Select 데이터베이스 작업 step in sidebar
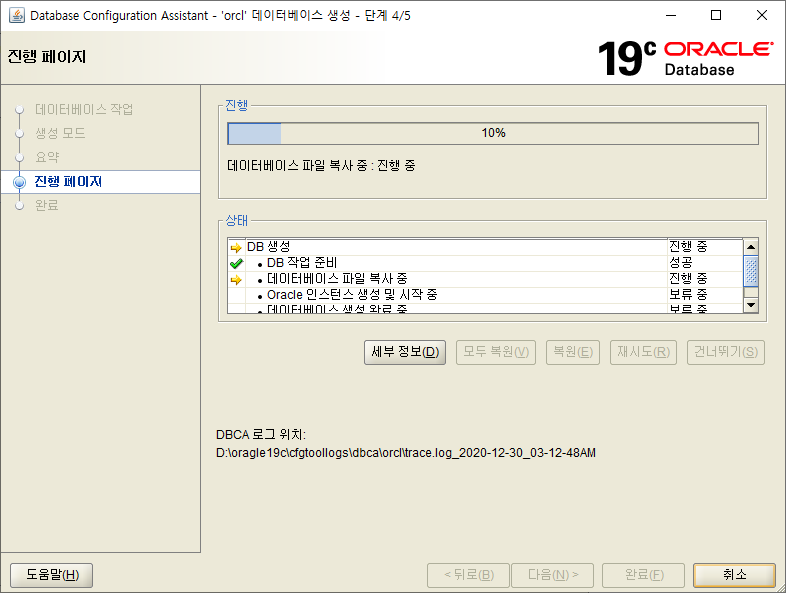 pyautogui.click(x=84, y=109)
